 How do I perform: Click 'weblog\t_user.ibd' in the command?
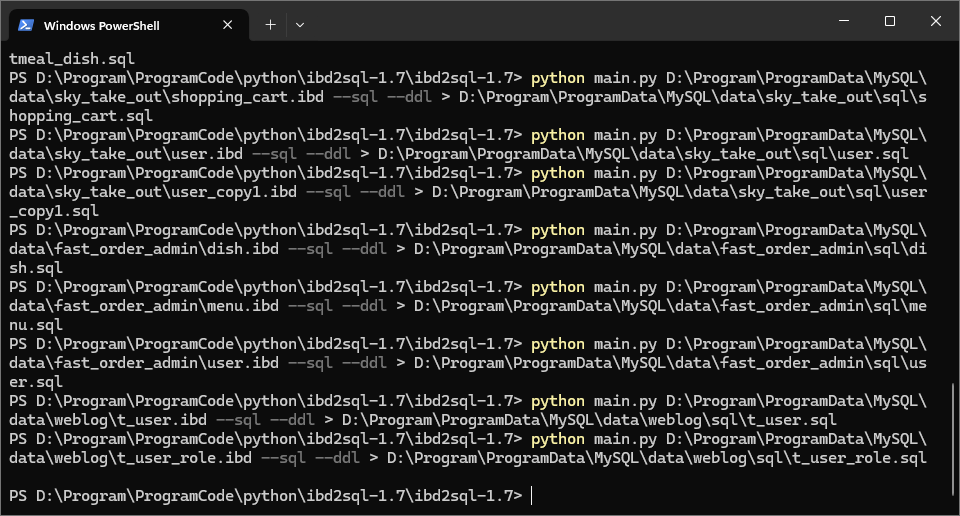(x=130, y=420)
